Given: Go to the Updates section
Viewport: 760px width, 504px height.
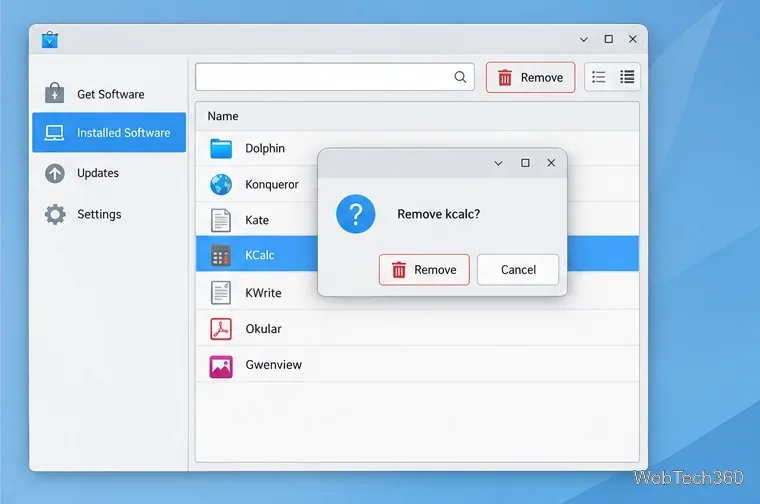Looking at the screenshot, I should coord(109,173).
